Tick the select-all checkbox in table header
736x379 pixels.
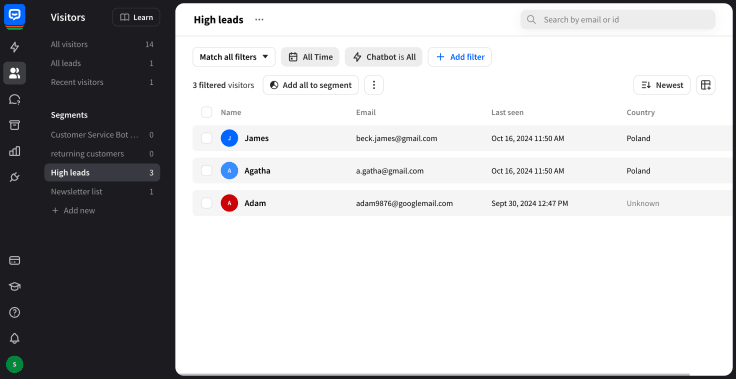coord(207,112)
